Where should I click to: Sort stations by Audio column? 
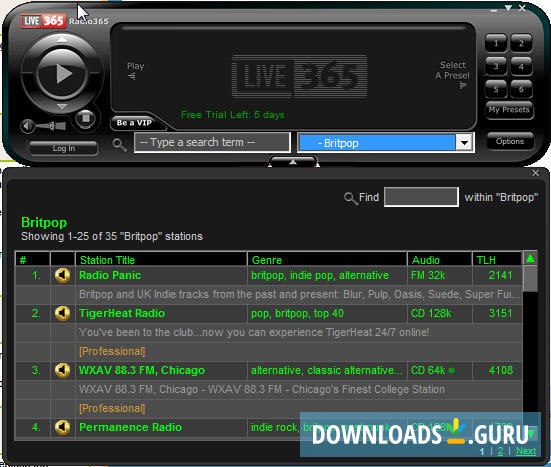[x=439, y=260]
